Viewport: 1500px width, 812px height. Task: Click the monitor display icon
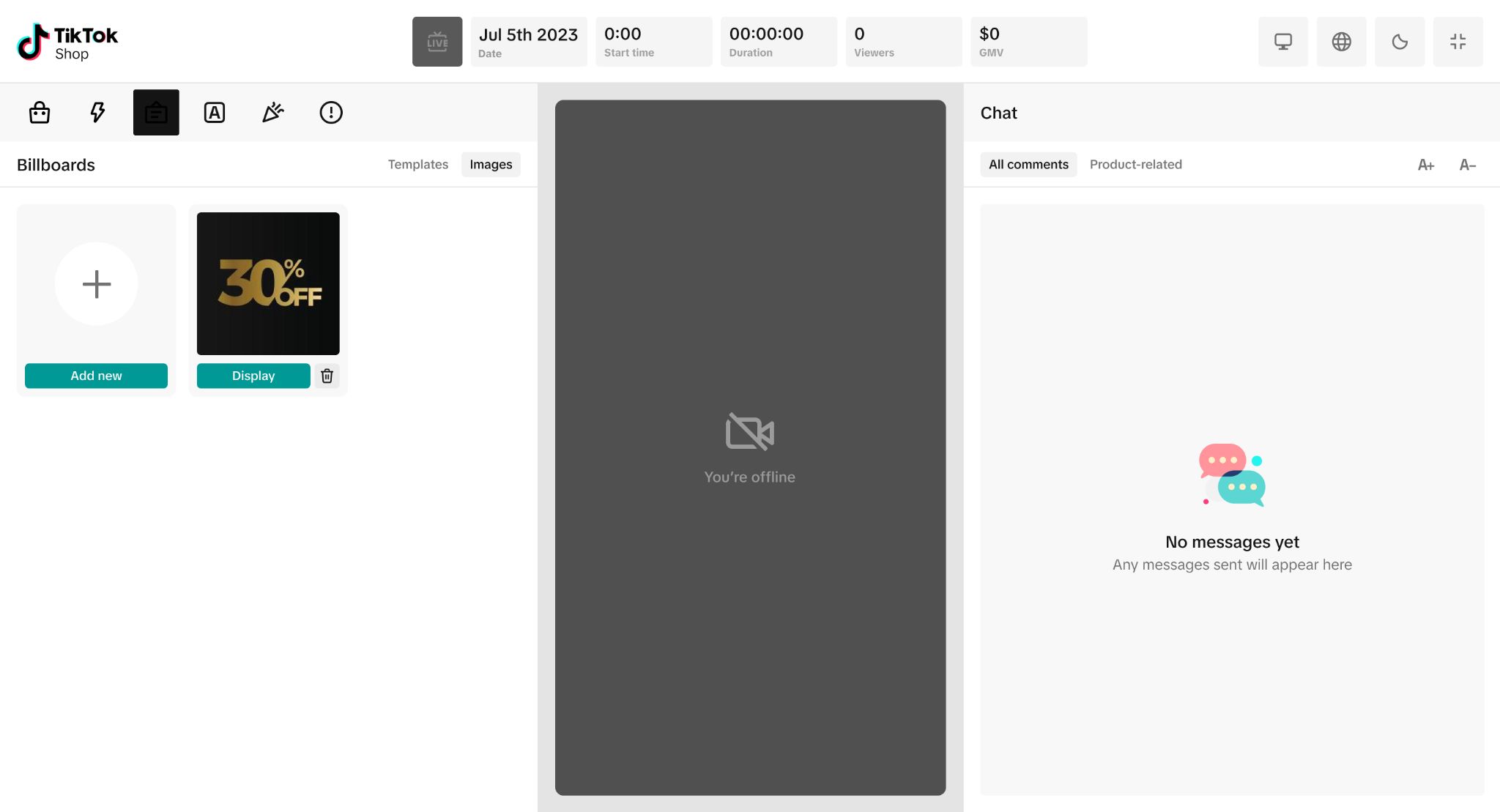(1283, 42)
